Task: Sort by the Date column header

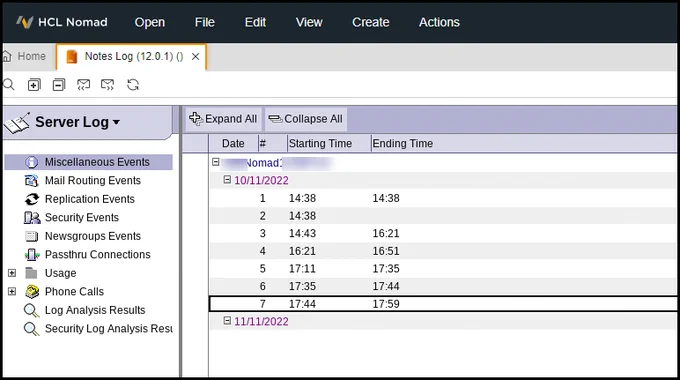Action: [x=233, y=144]
